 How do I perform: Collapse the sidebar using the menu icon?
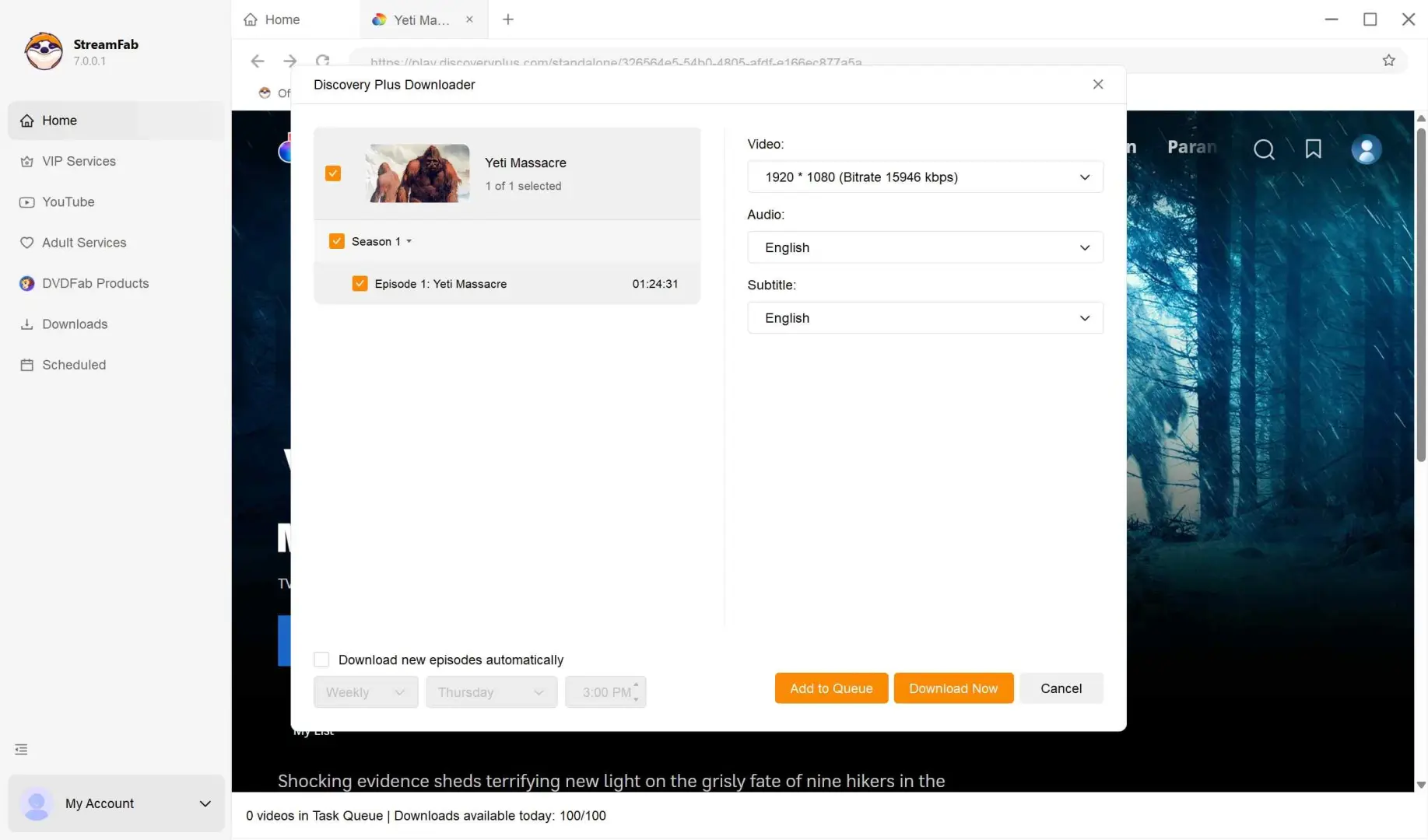coord(21,750)
